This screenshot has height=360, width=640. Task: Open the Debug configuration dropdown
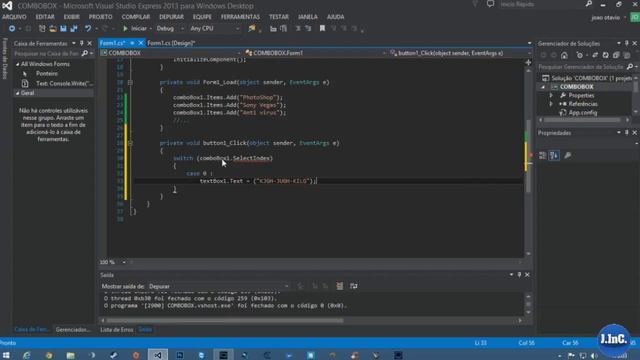[x=170, y=29]
